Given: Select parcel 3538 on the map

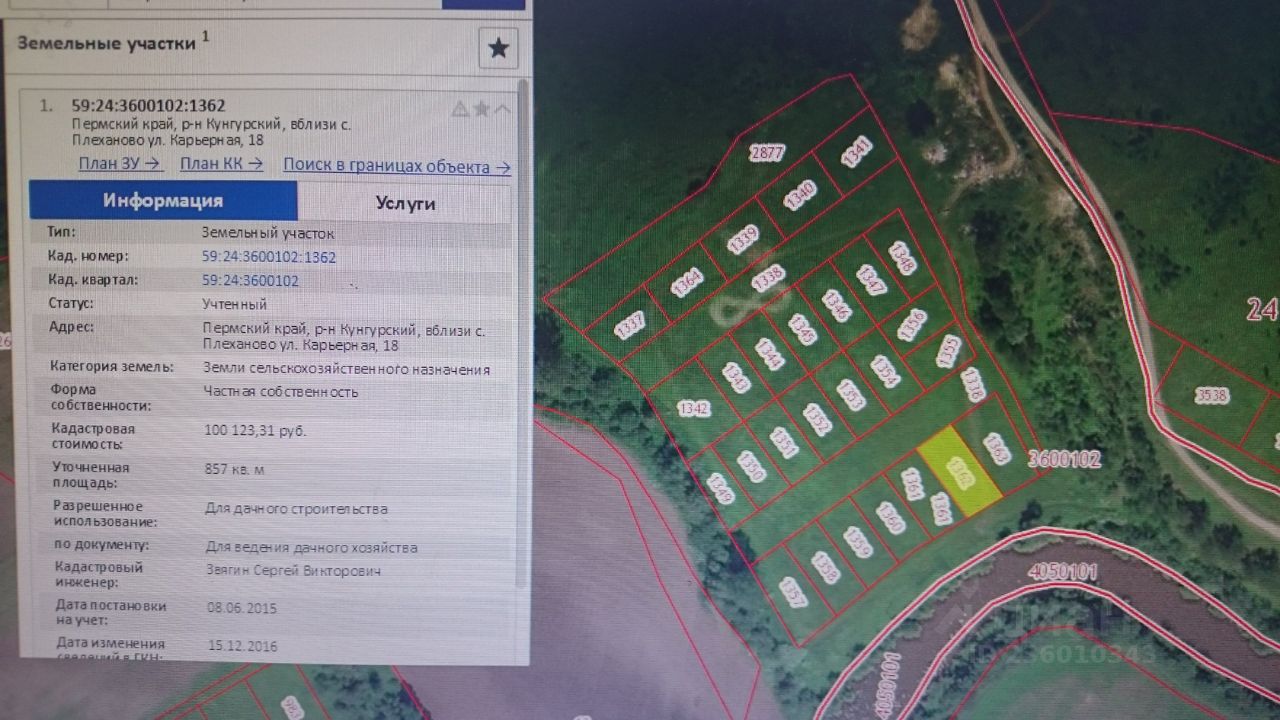Looking at the screenshot, I should tap(1211, 395).
